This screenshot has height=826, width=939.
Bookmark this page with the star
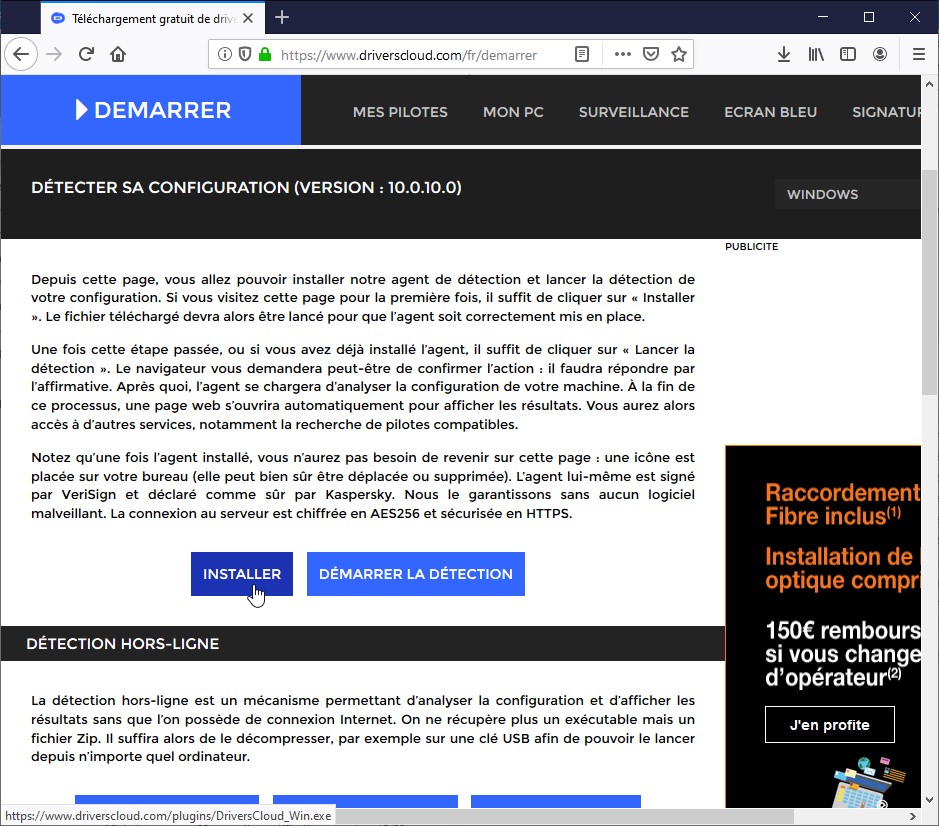(x=678, y=55)
